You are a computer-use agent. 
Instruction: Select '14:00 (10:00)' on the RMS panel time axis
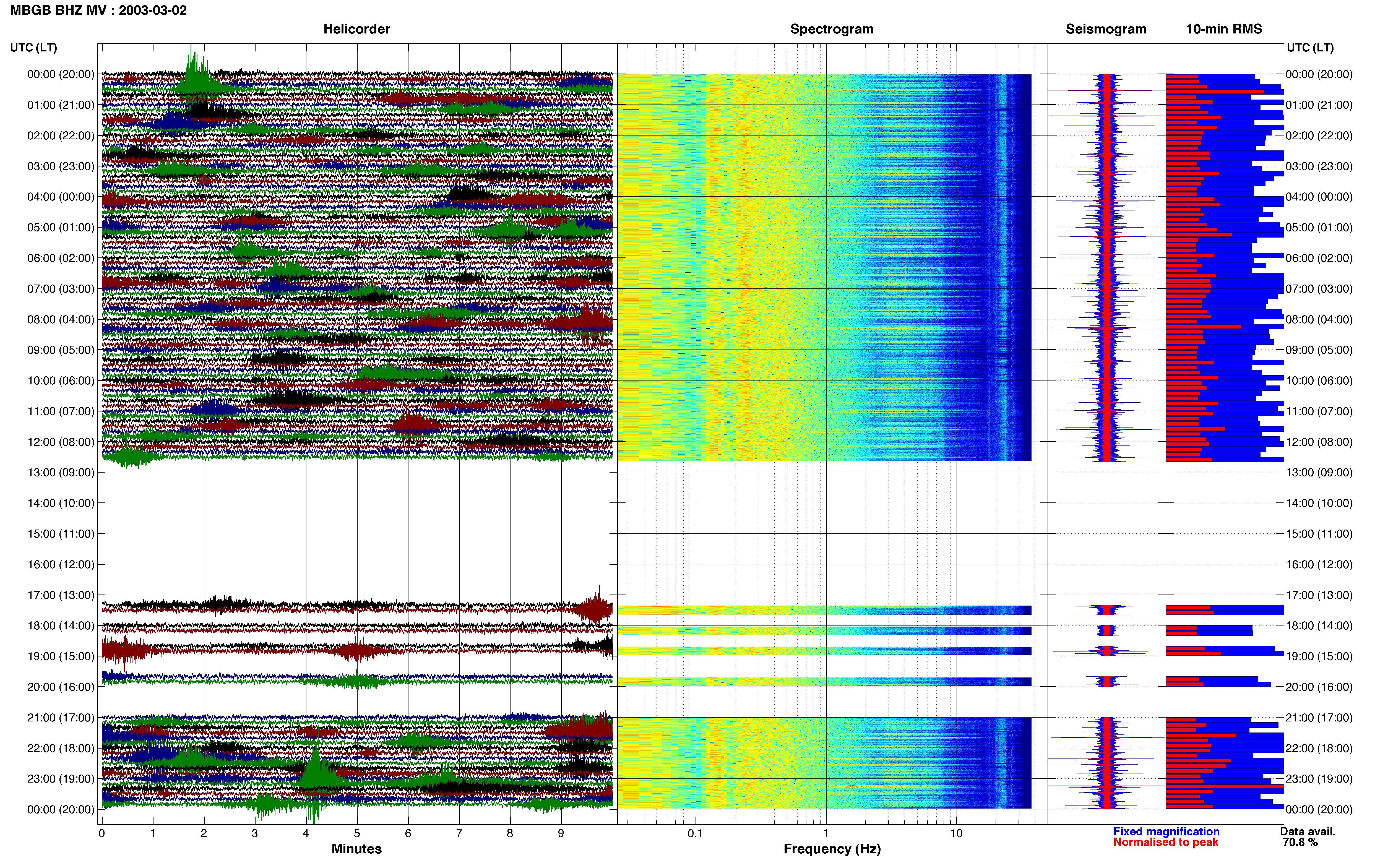1319,504
